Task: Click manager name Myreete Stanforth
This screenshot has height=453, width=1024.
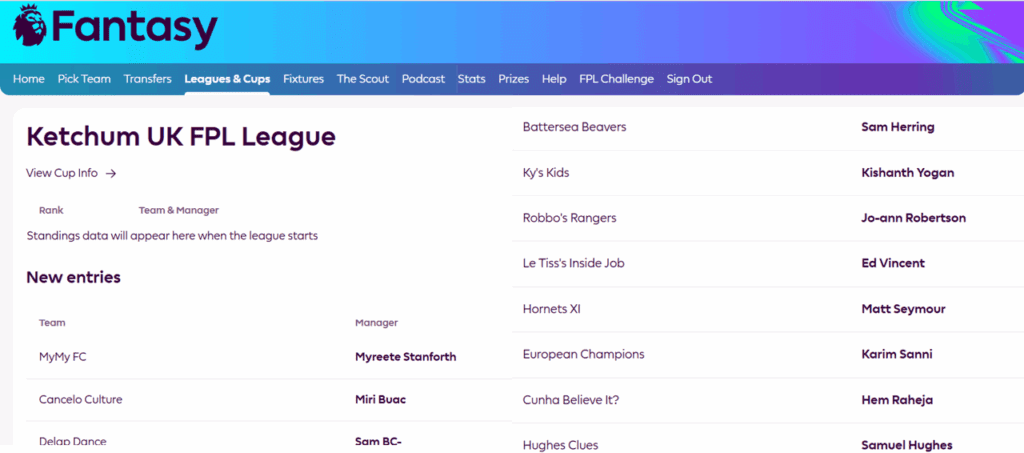Action: [x=406, y=357]
